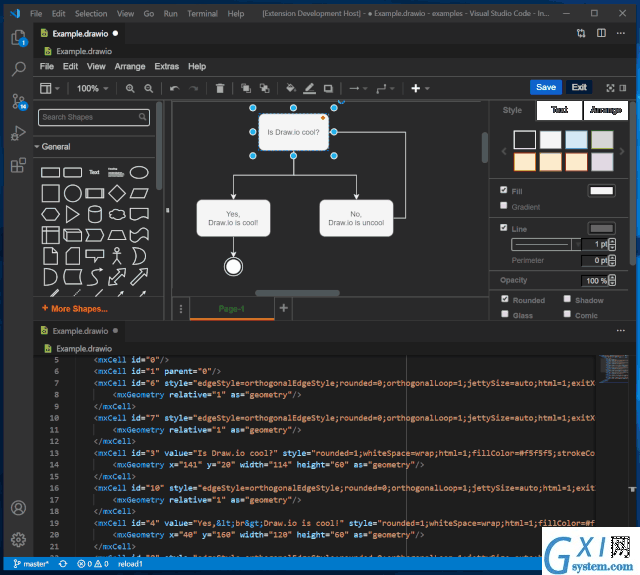Collapse the General shapes section

tap(52, 147)
